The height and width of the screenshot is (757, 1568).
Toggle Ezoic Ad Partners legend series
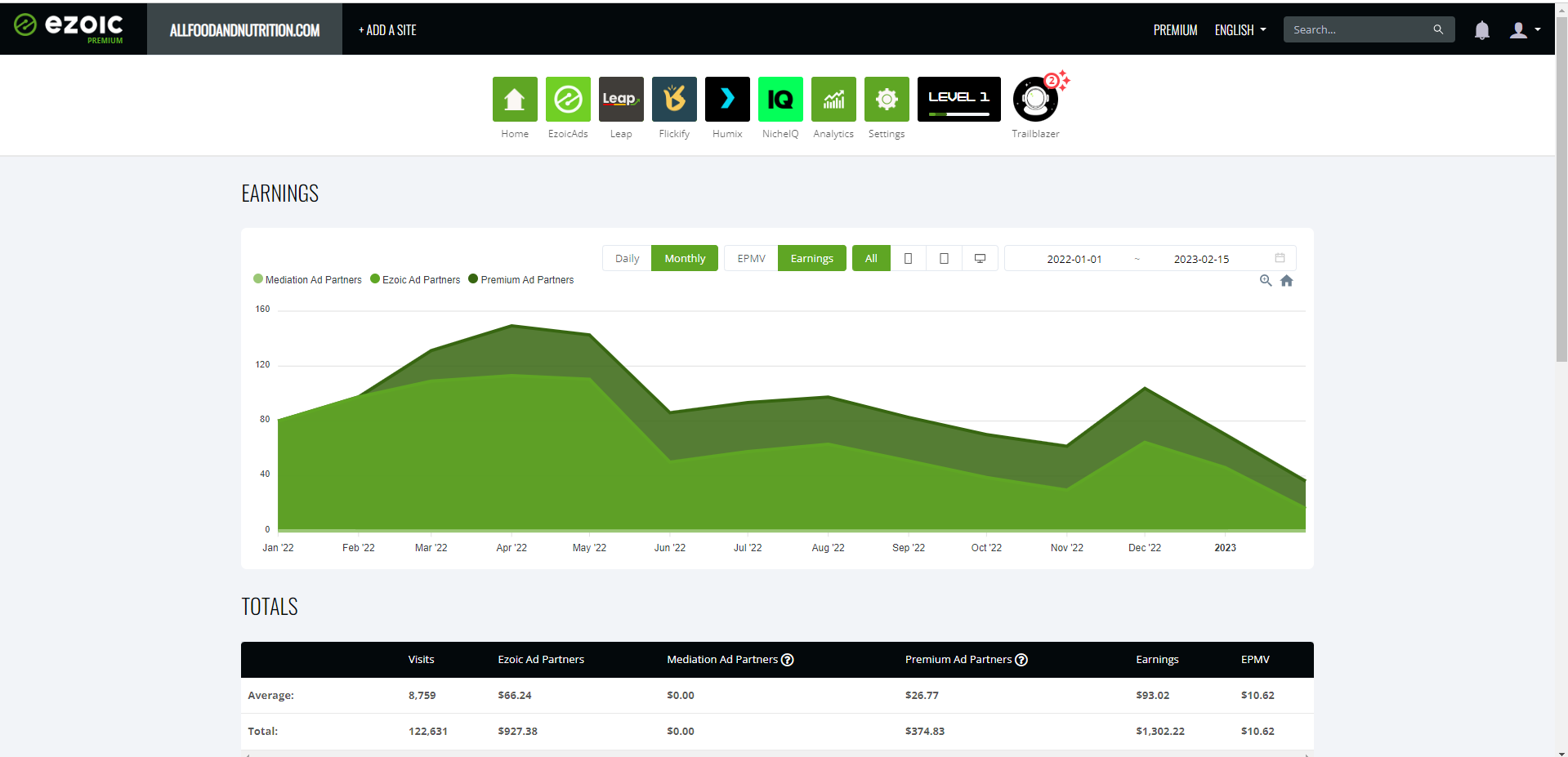coord(415,279)
